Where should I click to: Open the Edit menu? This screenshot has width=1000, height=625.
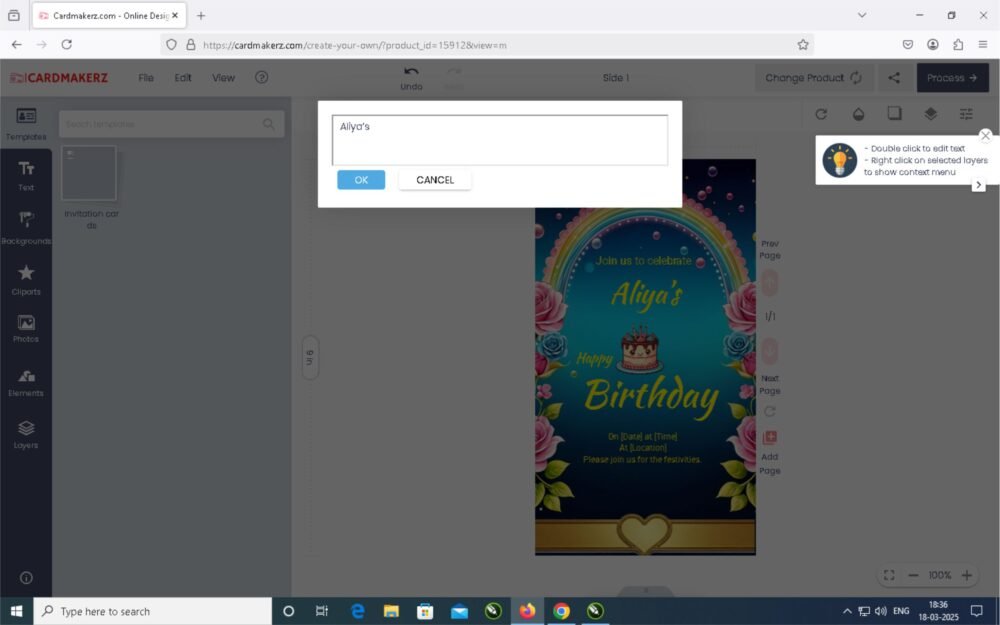tap(183, 78)
